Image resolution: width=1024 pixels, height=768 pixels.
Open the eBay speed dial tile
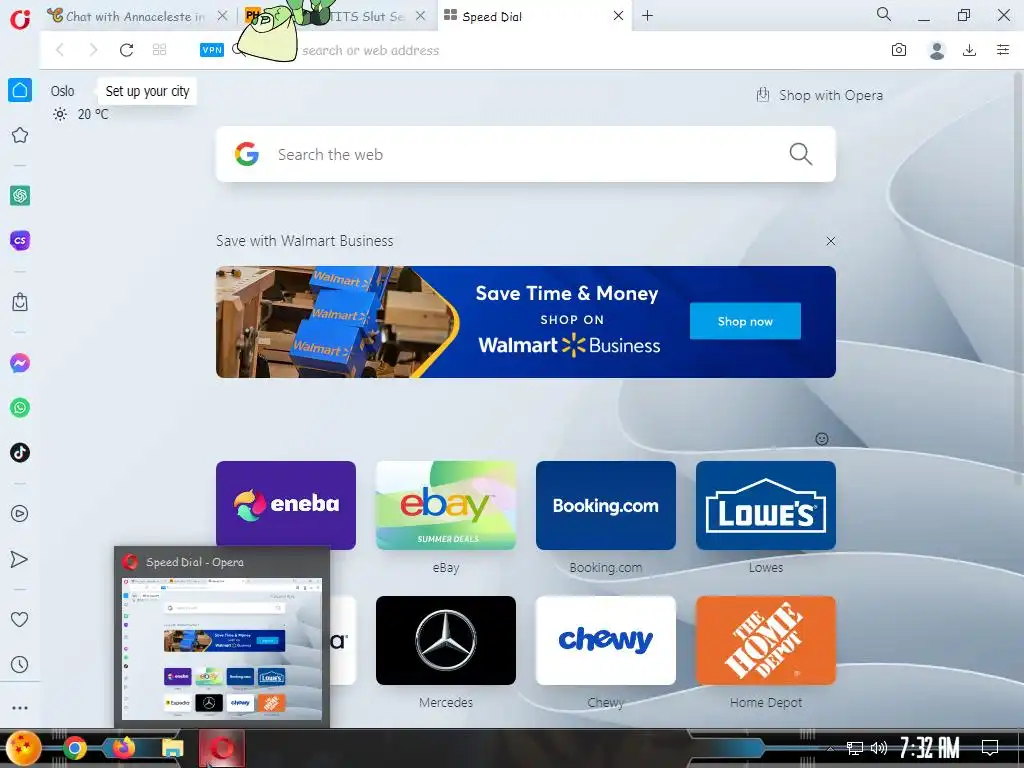(446, 505)
